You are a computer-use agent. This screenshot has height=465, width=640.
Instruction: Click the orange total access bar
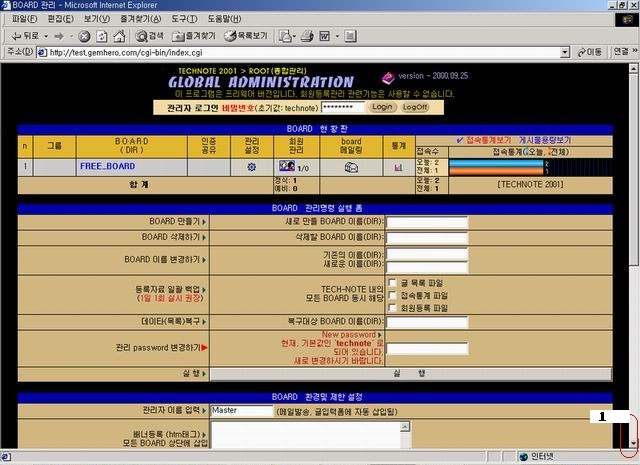tap(496, 171)
